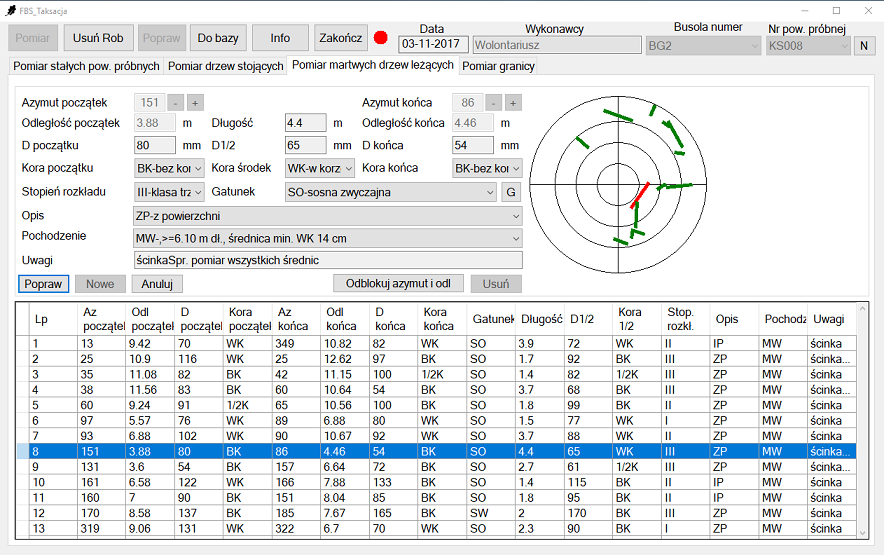The image size is (884, 555).
Task: Open the Pomiar granicy tab
Action: [x=498, y=66]
